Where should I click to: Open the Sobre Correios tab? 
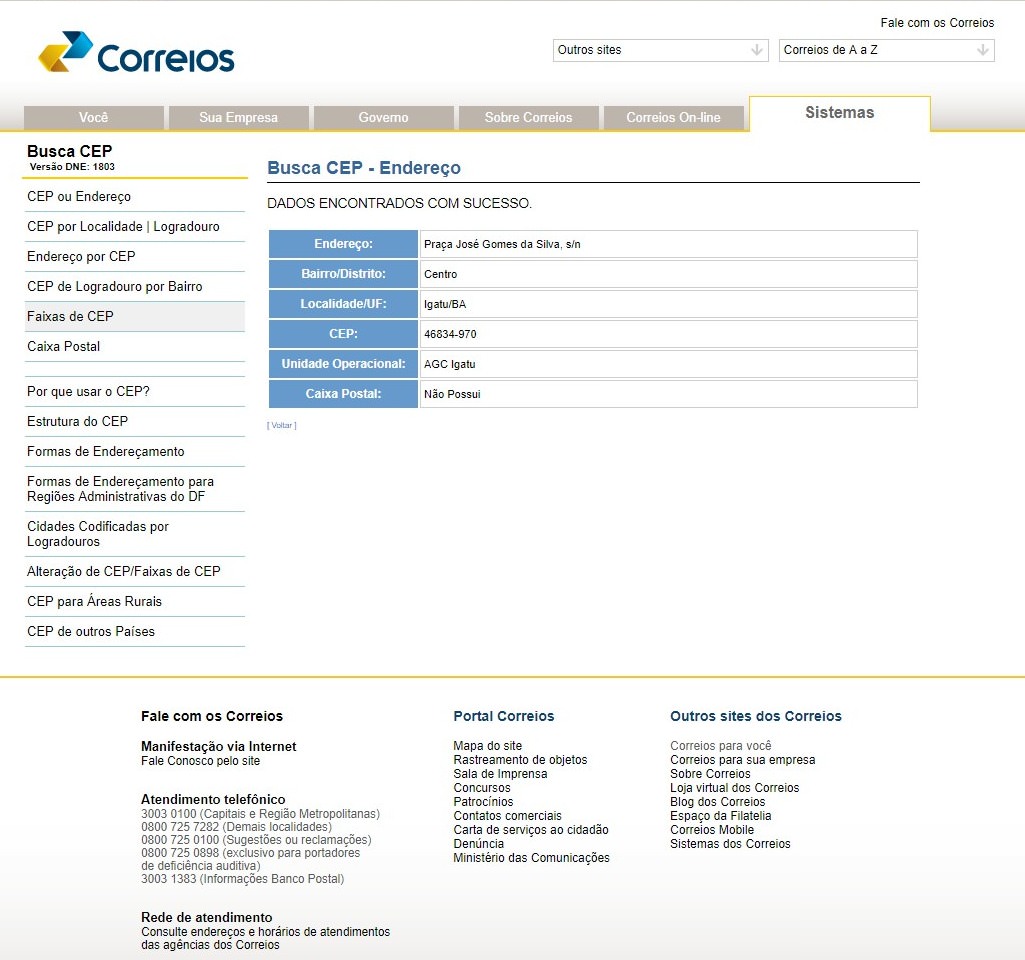point(528,118)
